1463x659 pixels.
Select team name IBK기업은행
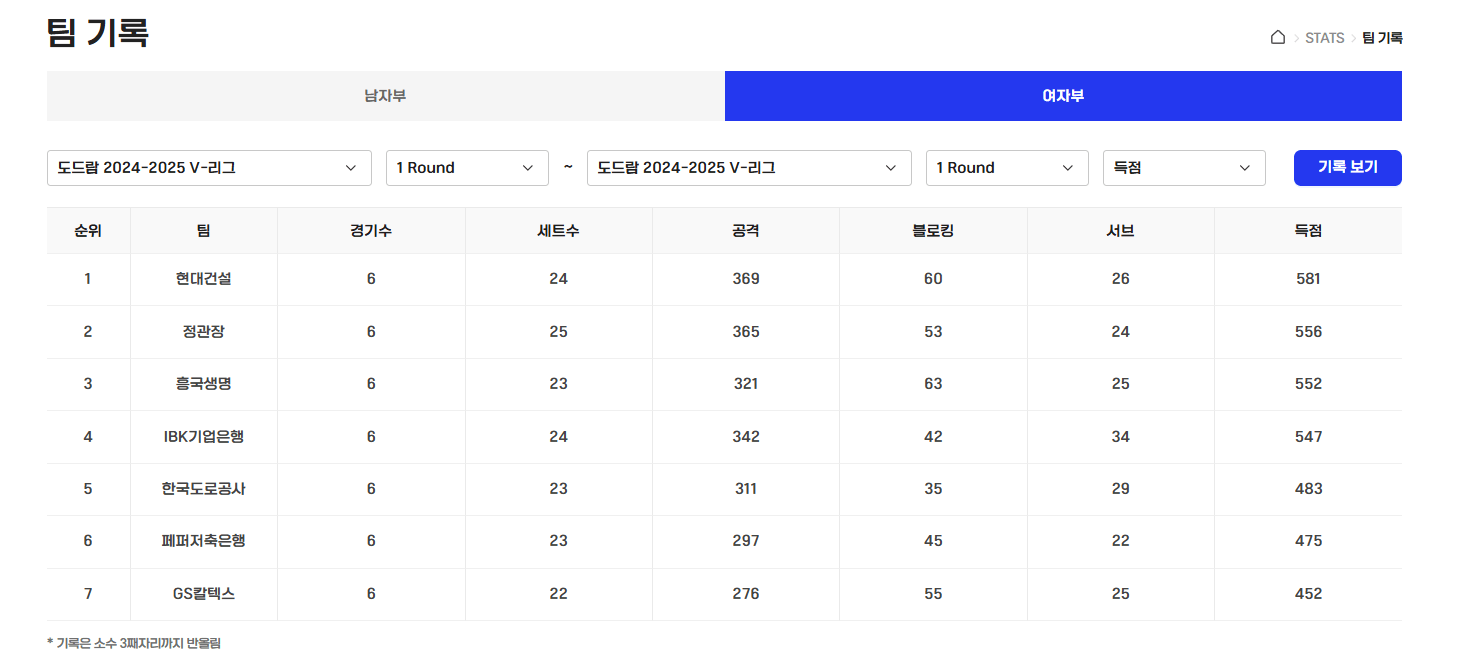(x=203, y=437)
